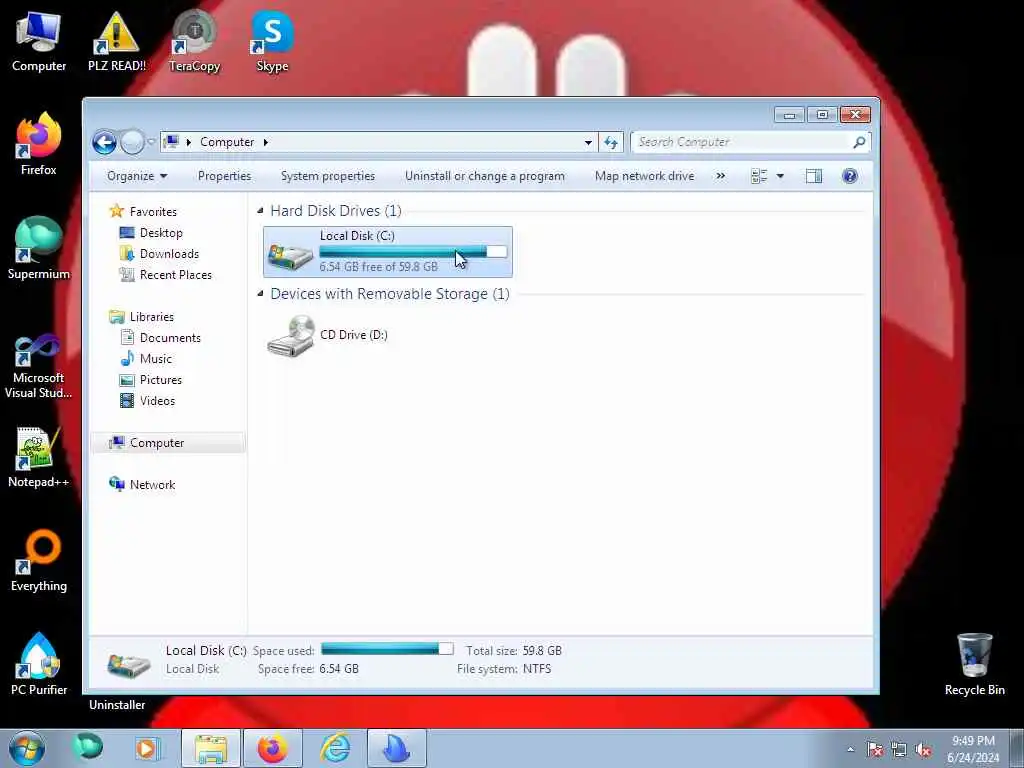Screen dimensions: 1024x768
Task: Open the Music library
Action: pos(155,359)
